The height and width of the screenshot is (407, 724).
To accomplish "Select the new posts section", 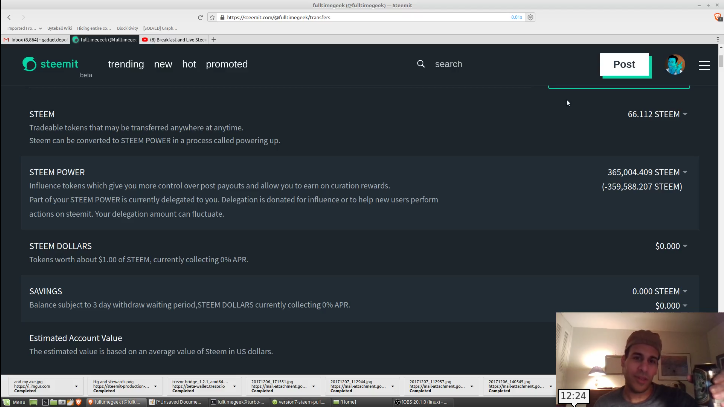I will (163, 64).
